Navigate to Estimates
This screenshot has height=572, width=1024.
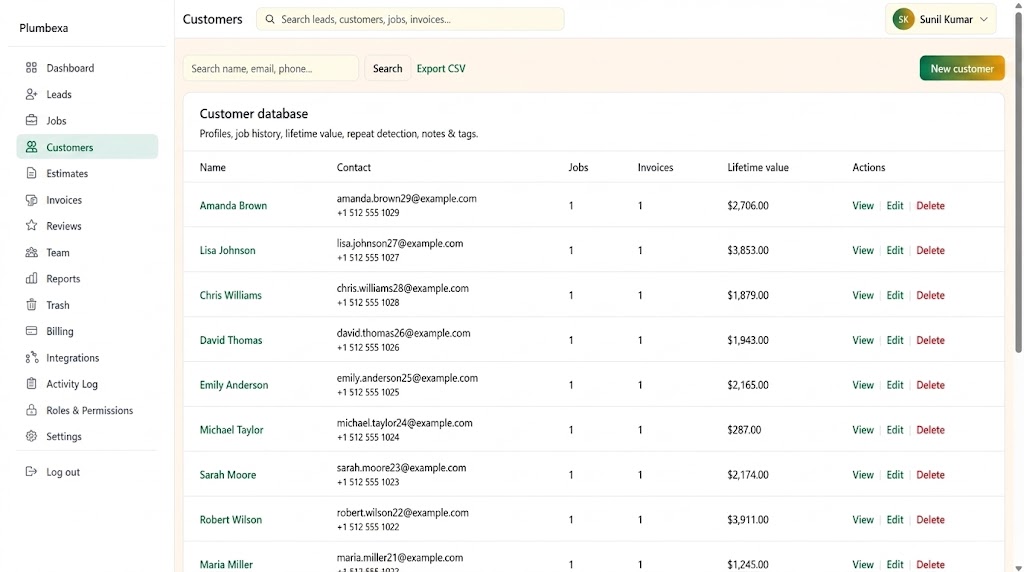point(88,173)
